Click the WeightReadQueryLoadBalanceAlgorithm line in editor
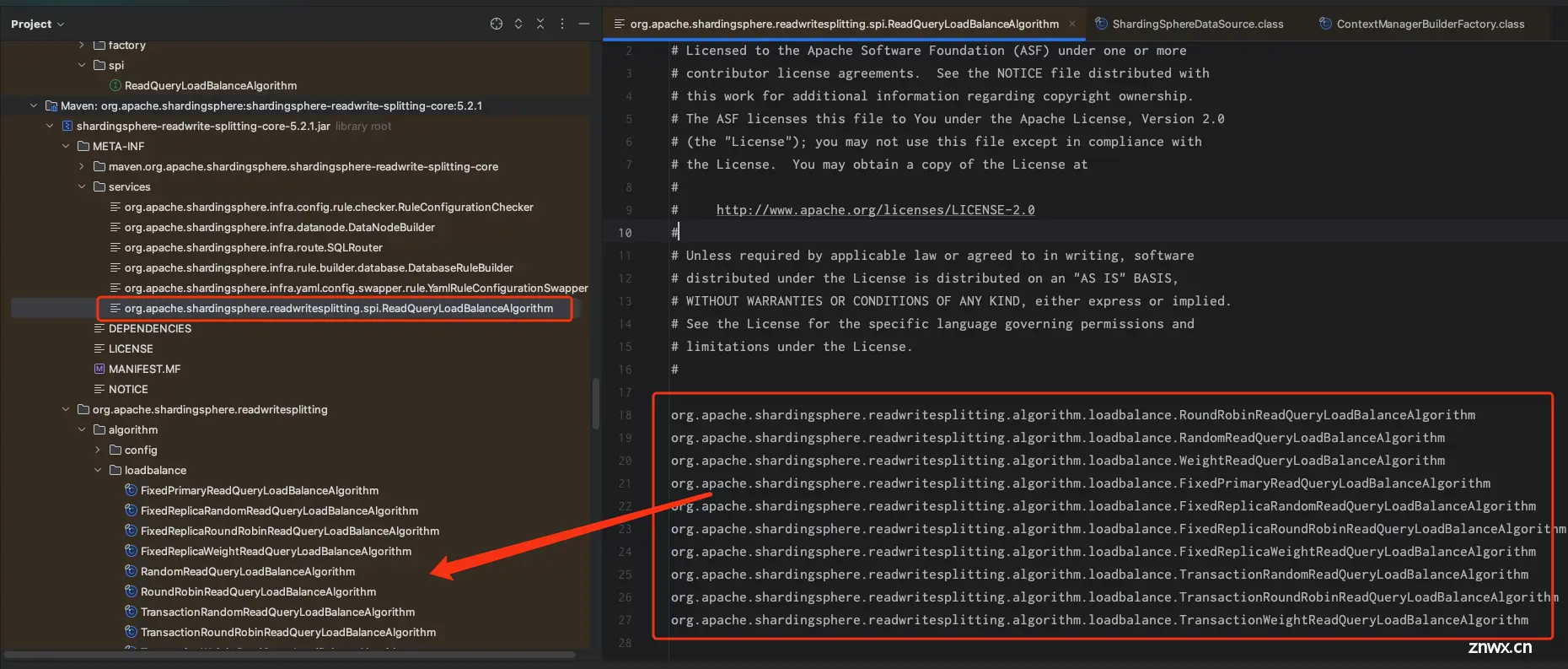 tap(1057, 461)
